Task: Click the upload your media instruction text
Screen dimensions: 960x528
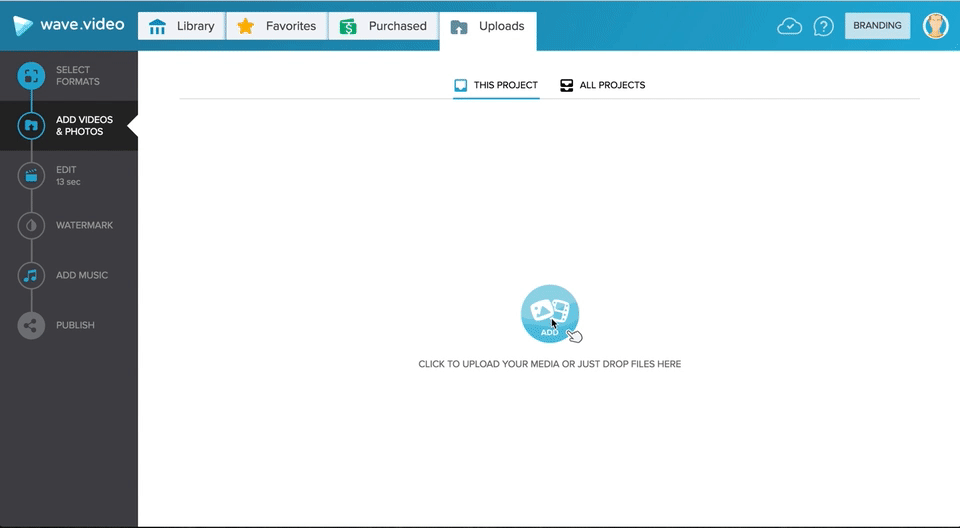Action: (x=550, y=364)
